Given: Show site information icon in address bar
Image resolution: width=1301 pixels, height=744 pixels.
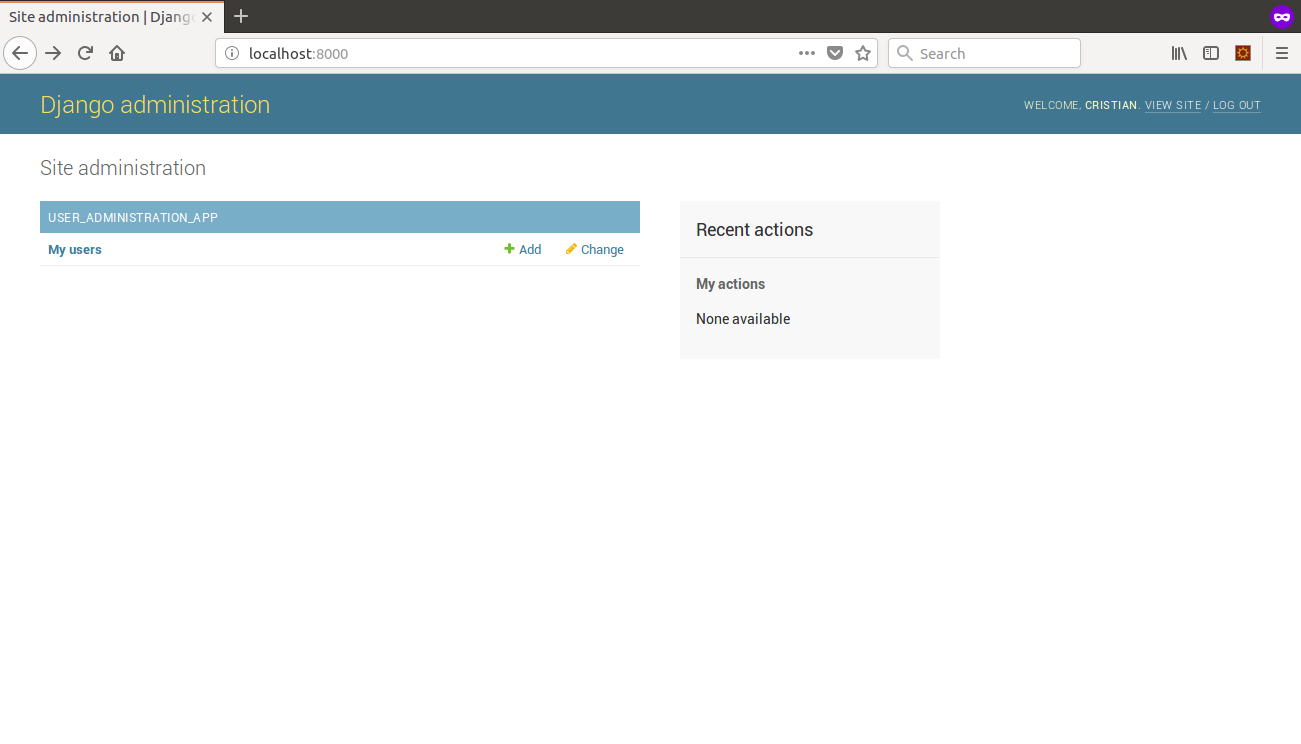Looking at the screenshot, I should pyautogui.click(x=232, y=54).
